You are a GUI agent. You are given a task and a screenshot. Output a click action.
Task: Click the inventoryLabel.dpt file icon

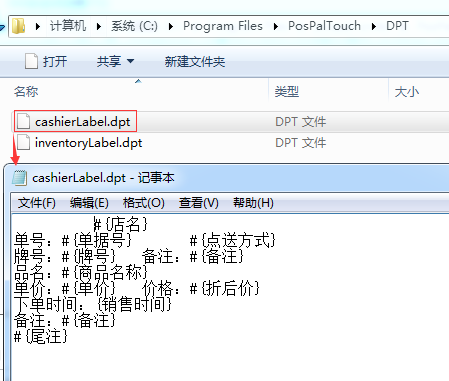tap(23, 142)
